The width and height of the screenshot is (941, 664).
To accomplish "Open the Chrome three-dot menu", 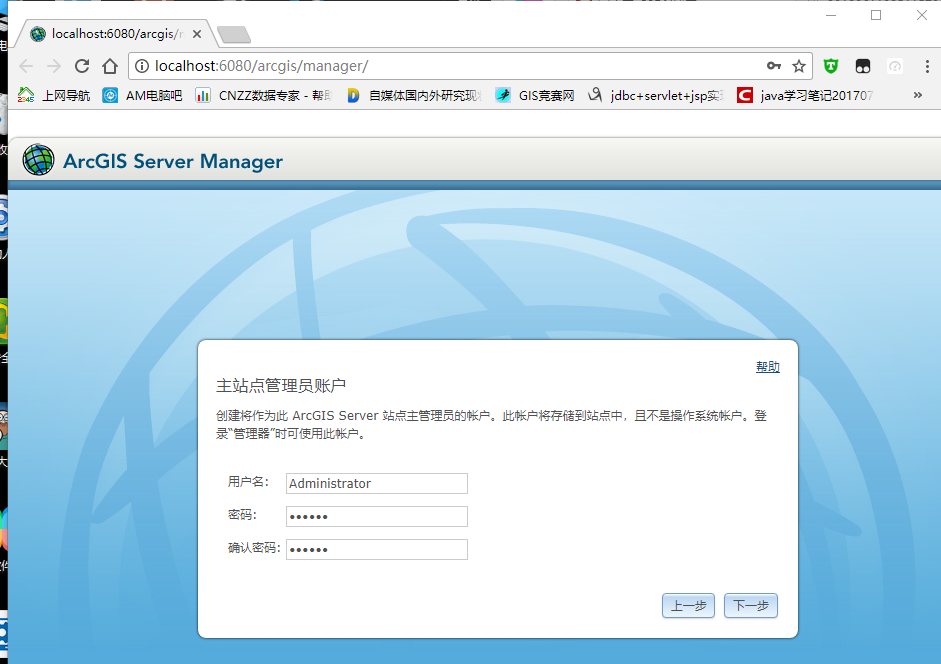I will pyautogui.click(x=927, y=66).
